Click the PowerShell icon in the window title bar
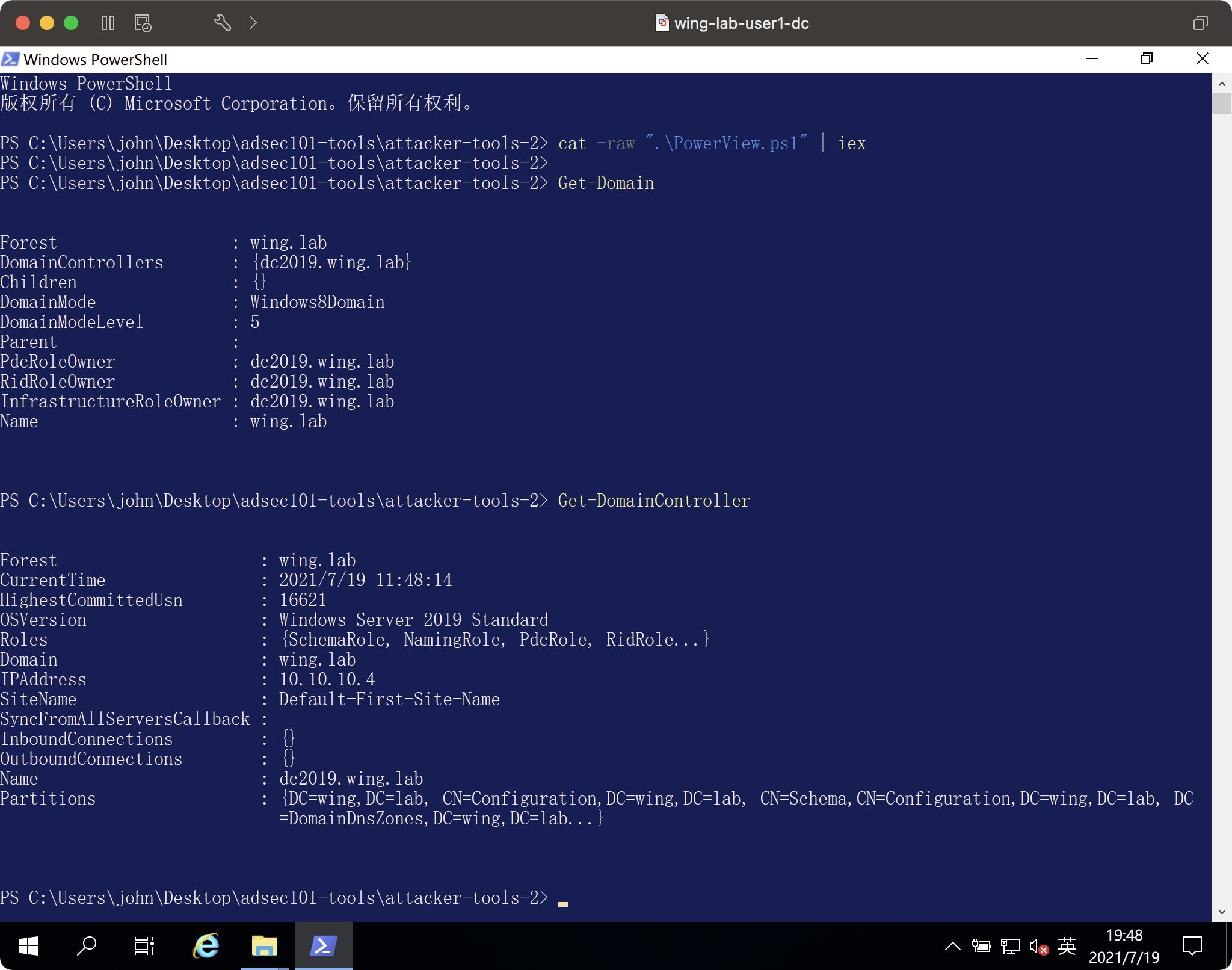Screen dimensions: 1232x970 (x=10, y=59)
